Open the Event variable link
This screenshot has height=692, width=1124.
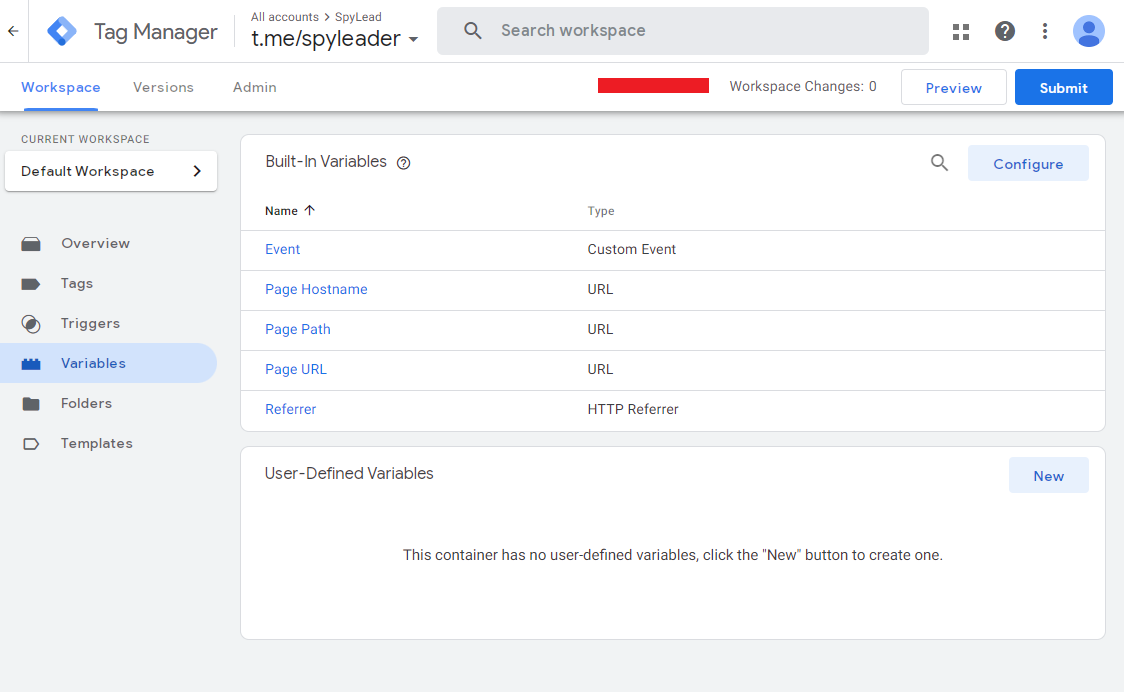pyautogui.click(x=282, y=250)
